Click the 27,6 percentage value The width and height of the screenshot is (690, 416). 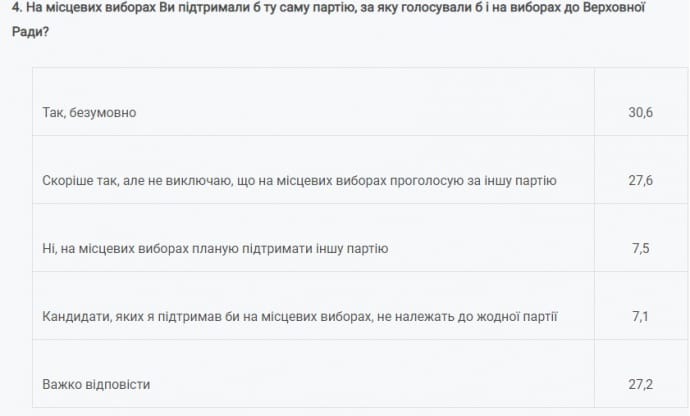[x=640, y=181]
